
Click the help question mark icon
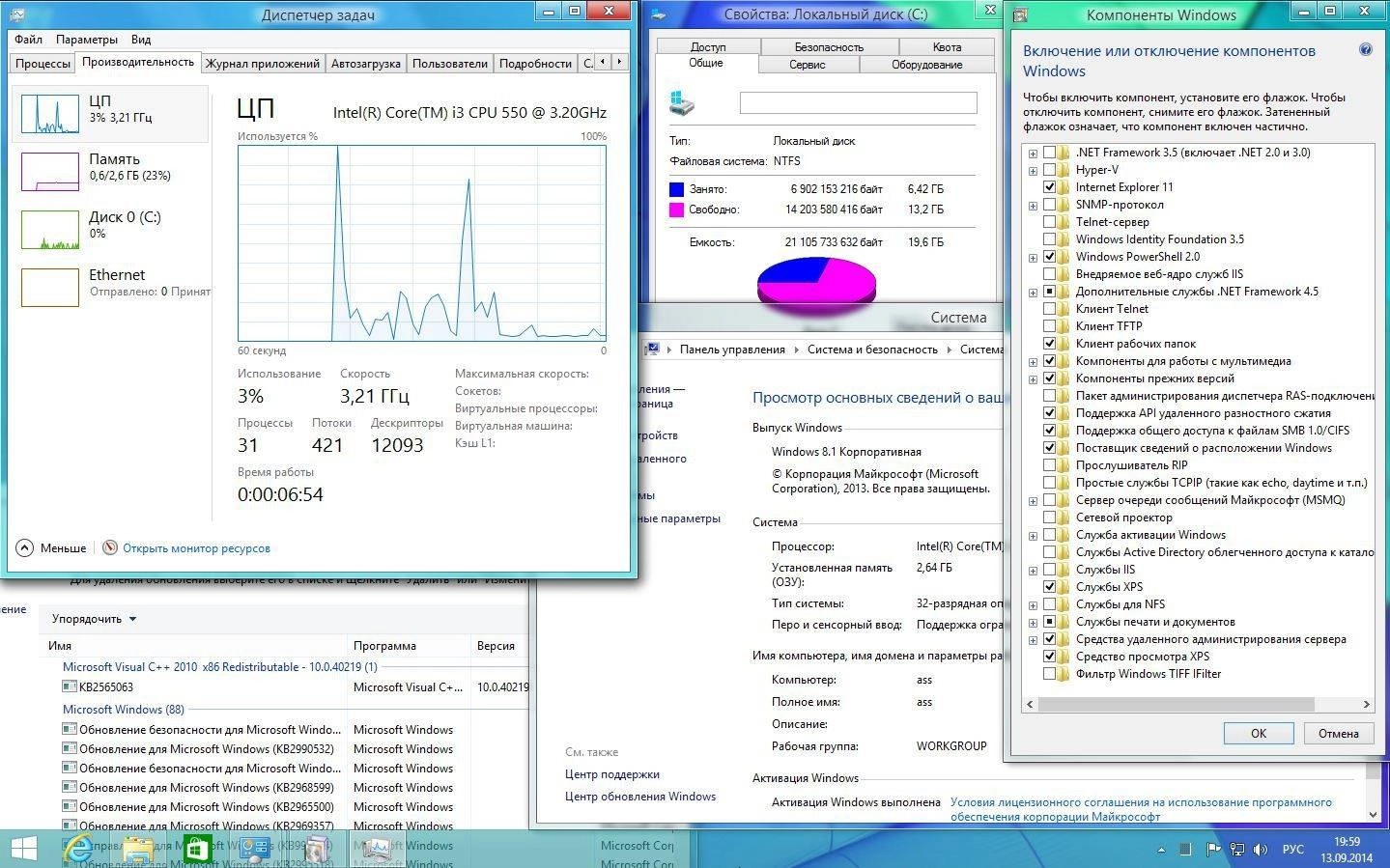point(1365,50)
